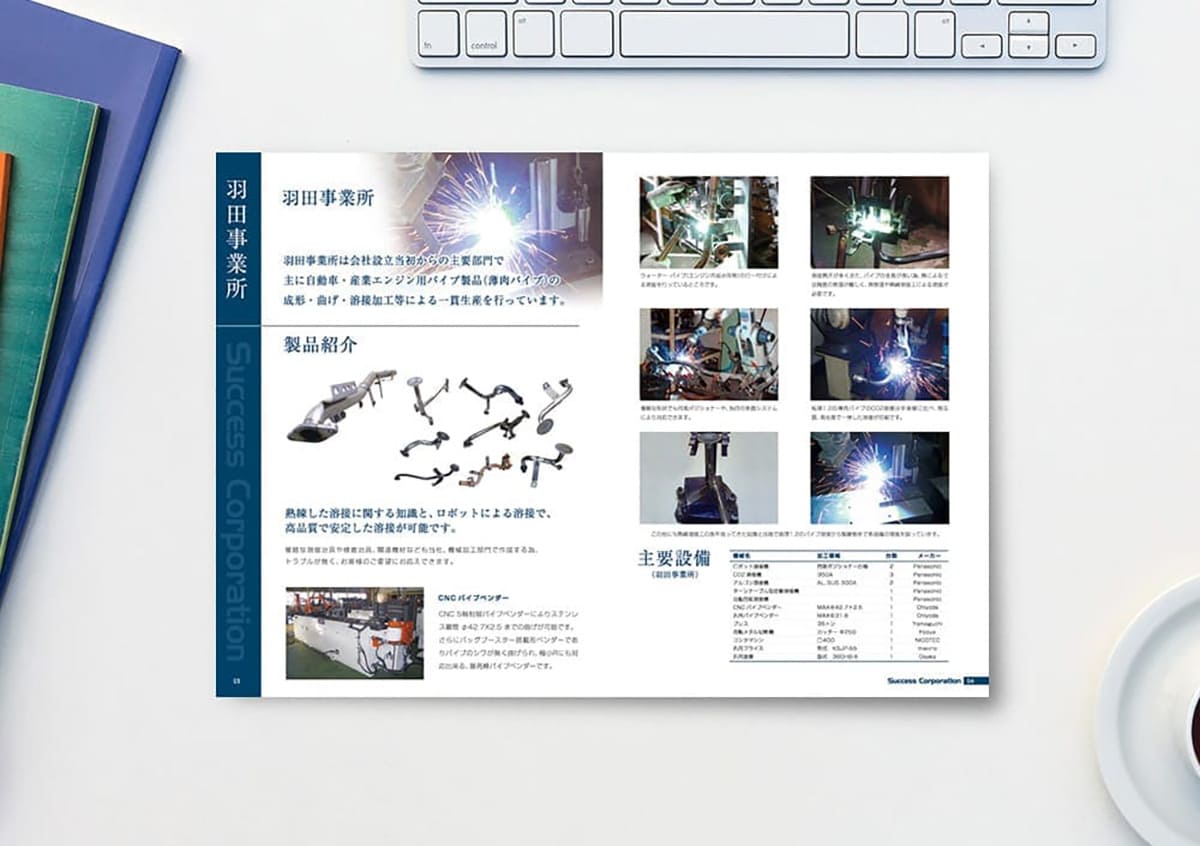Viewport: 1200px width, 846px height.
Task: Click the AL, SUS 300A table cell
Action: point(838,581)
